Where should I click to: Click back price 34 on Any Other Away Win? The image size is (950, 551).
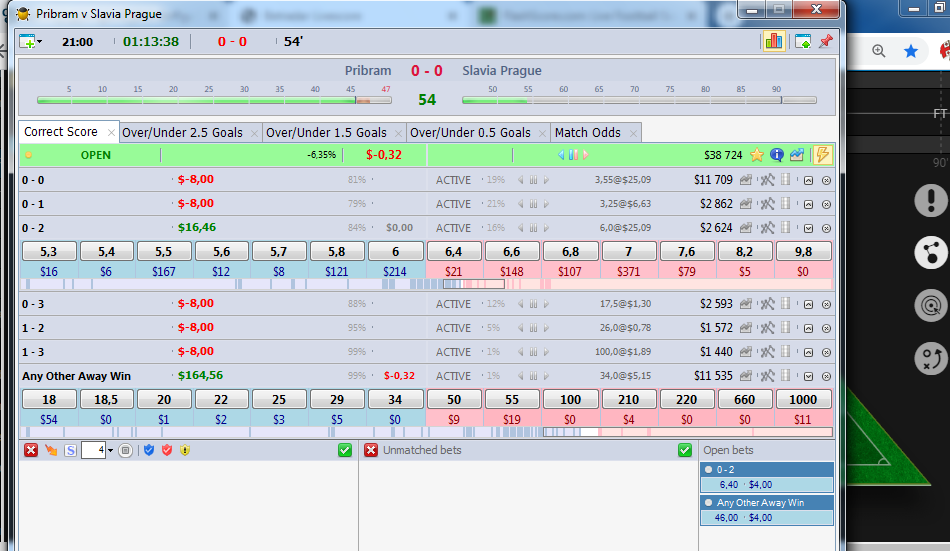tap(396, 399)
